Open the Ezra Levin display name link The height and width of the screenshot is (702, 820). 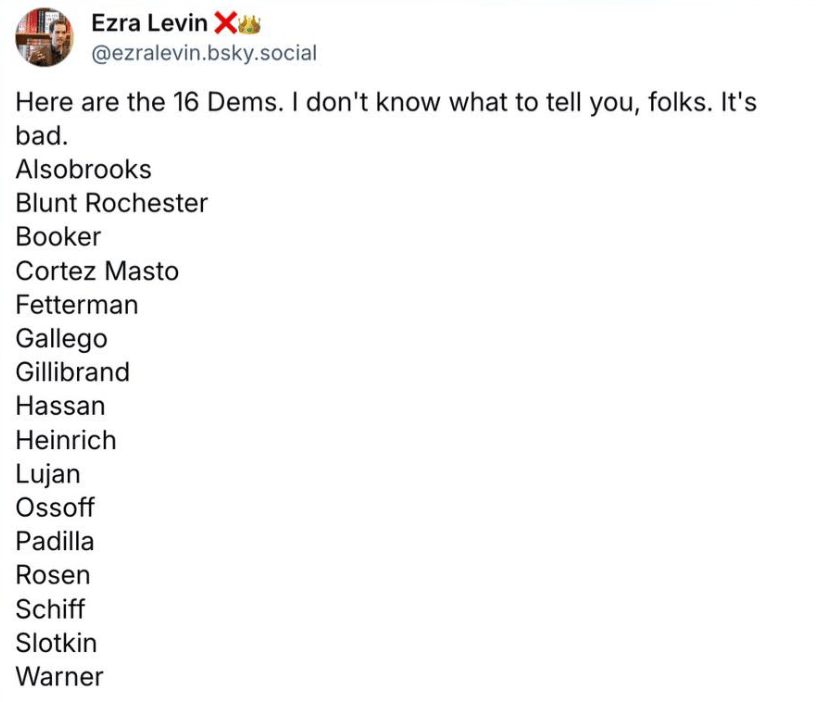pos(149,23)
